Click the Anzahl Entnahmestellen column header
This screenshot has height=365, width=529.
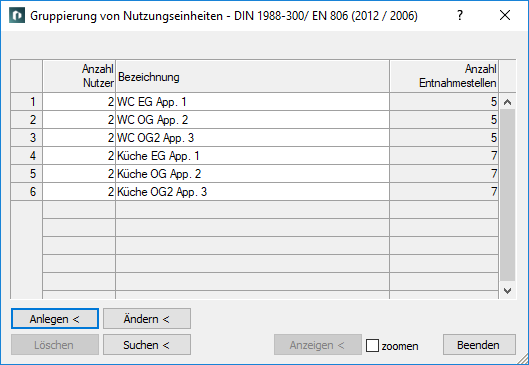[x=444, y=76]
